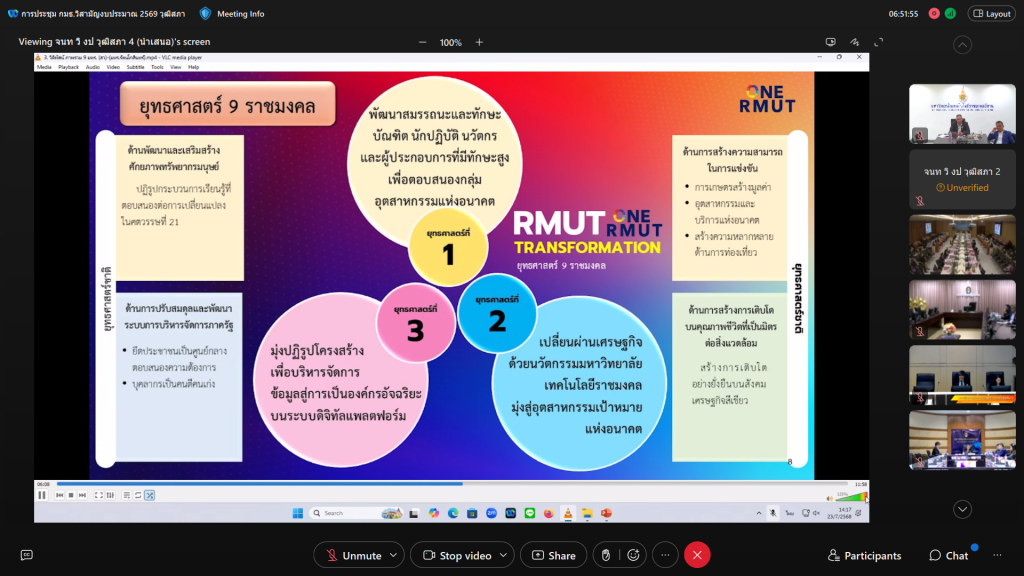Click the red end meeting button

(697, 555)
